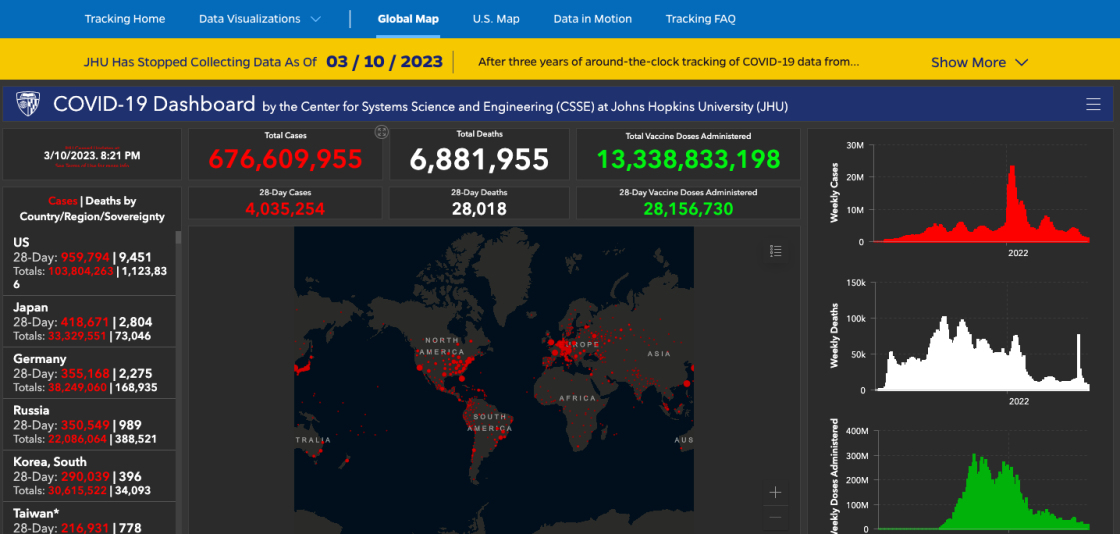1120x534 pixels.
Task: Click the Weekly Cases red chart peak
Action: pos(1012,170)
